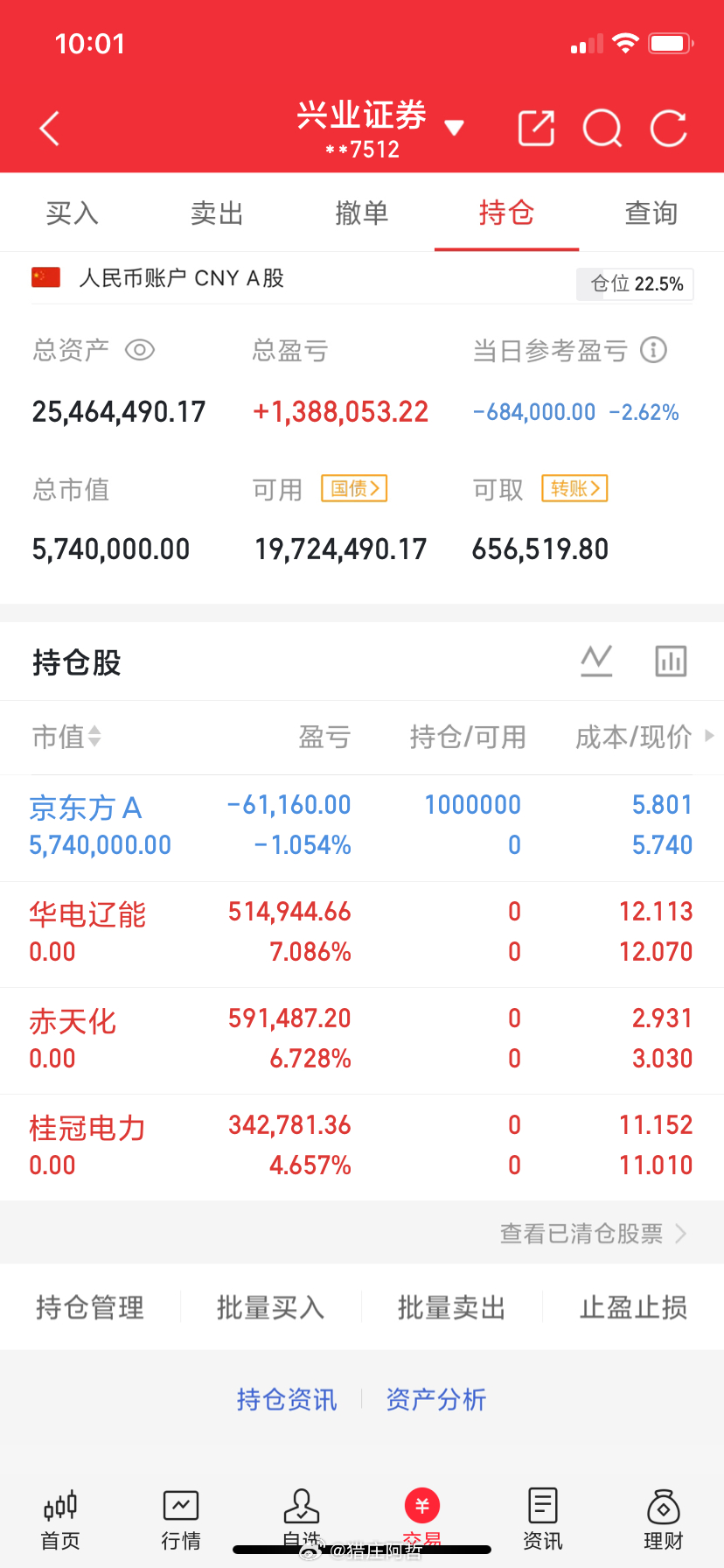Click 赤天化 current price 3.030
The height and width of the screenshot is (1568, 724).
tap(662, 1059)
